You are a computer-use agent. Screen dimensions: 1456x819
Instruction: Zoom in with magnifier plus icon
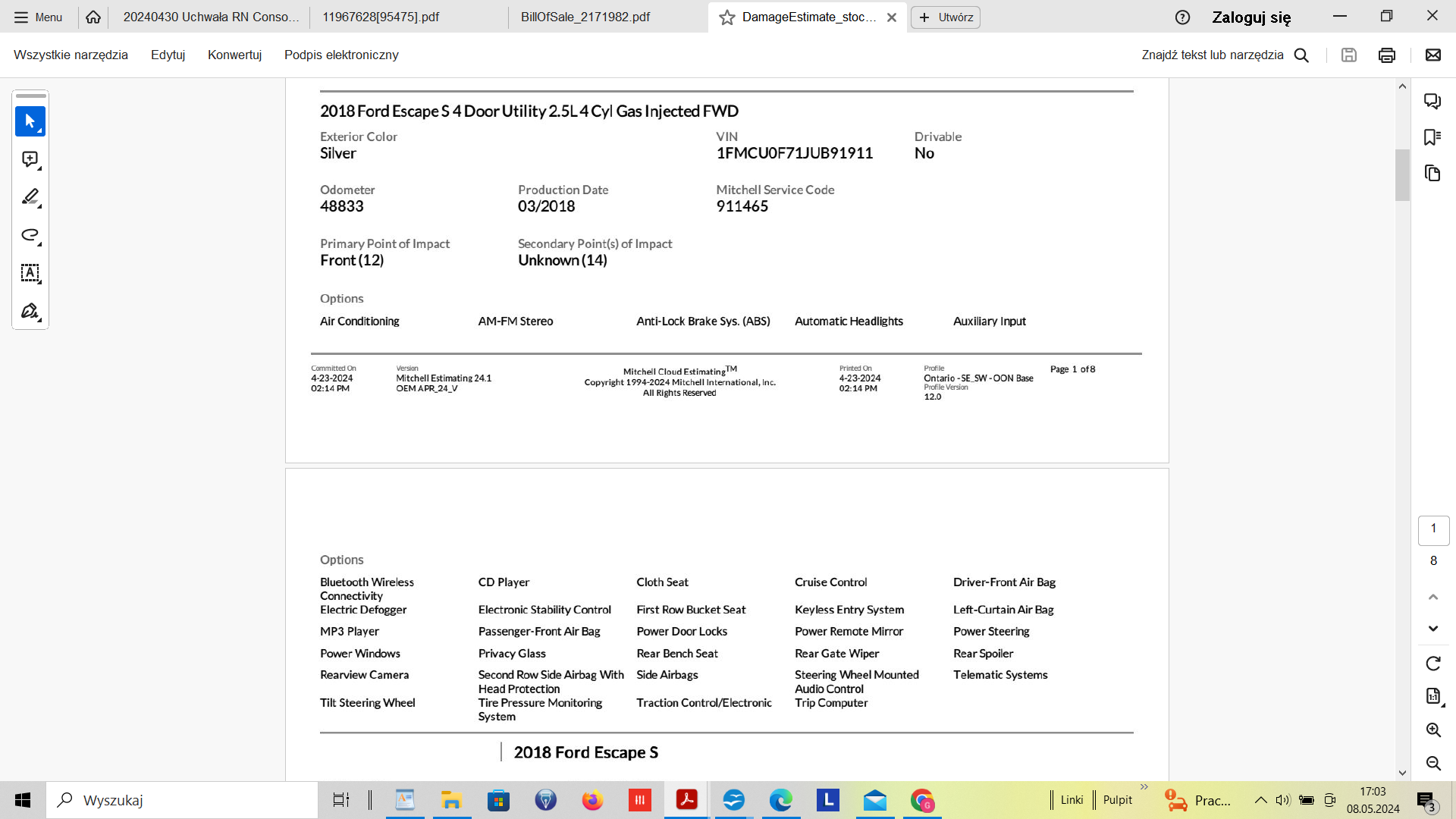[x=1433, y=730]
